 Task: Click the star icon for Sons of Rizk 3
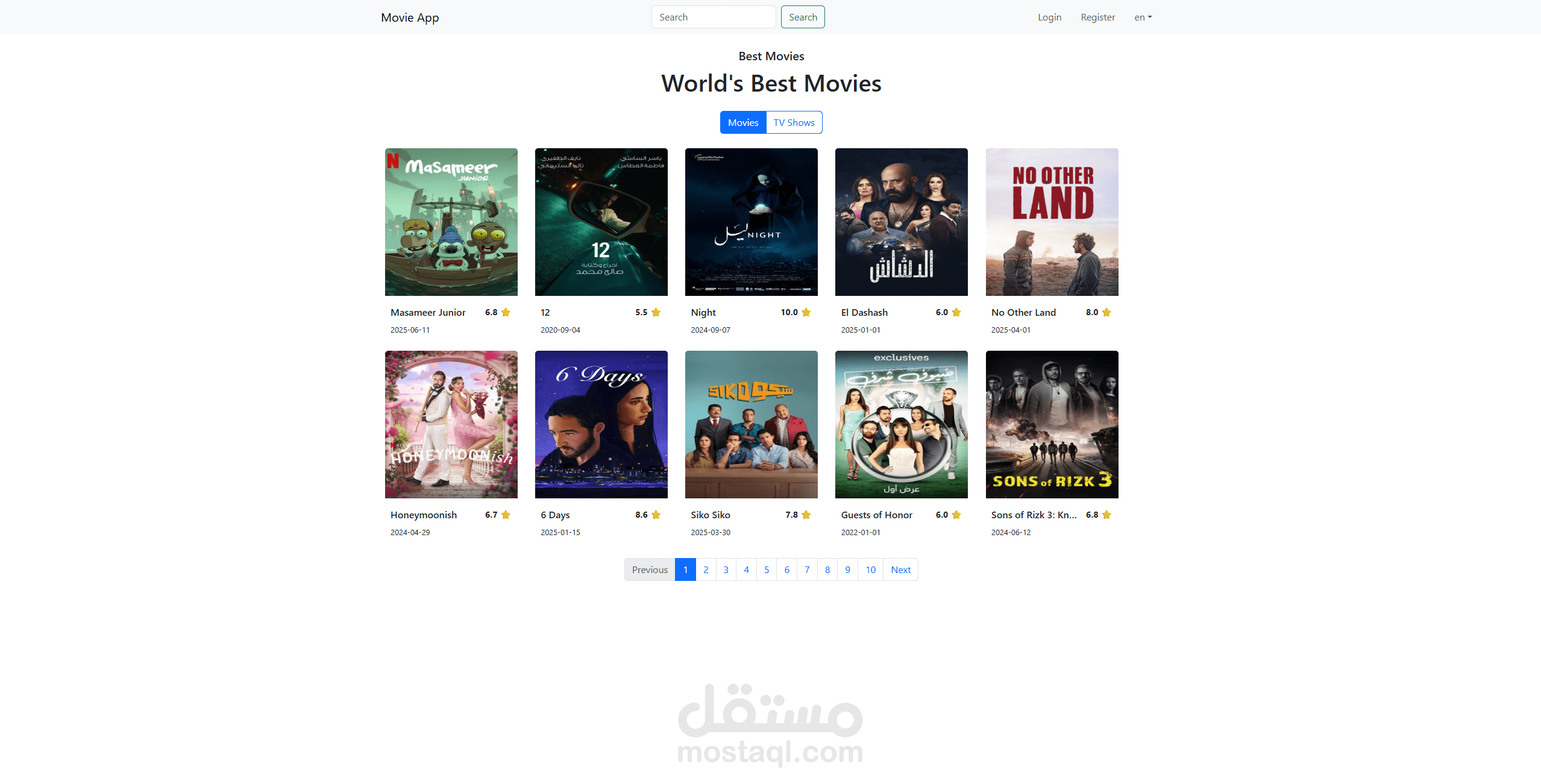(x=1106, y=515)
